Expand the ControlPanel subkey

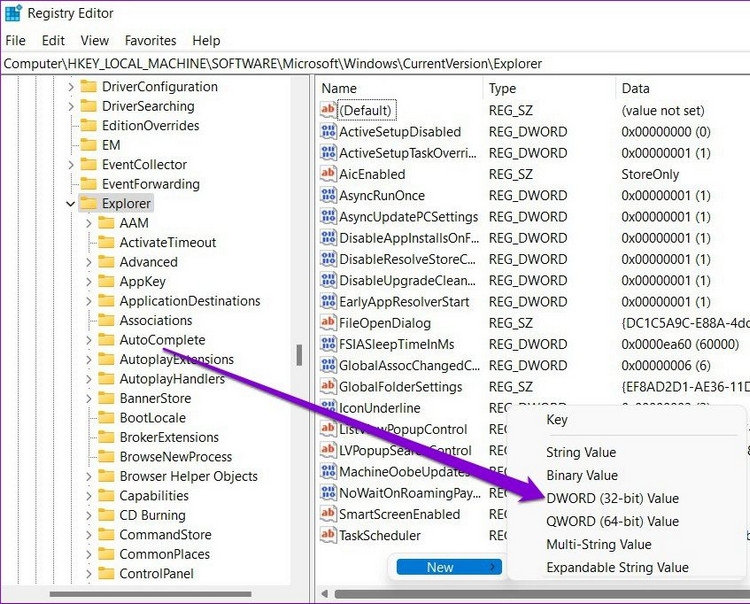click(x=88, y=574)
